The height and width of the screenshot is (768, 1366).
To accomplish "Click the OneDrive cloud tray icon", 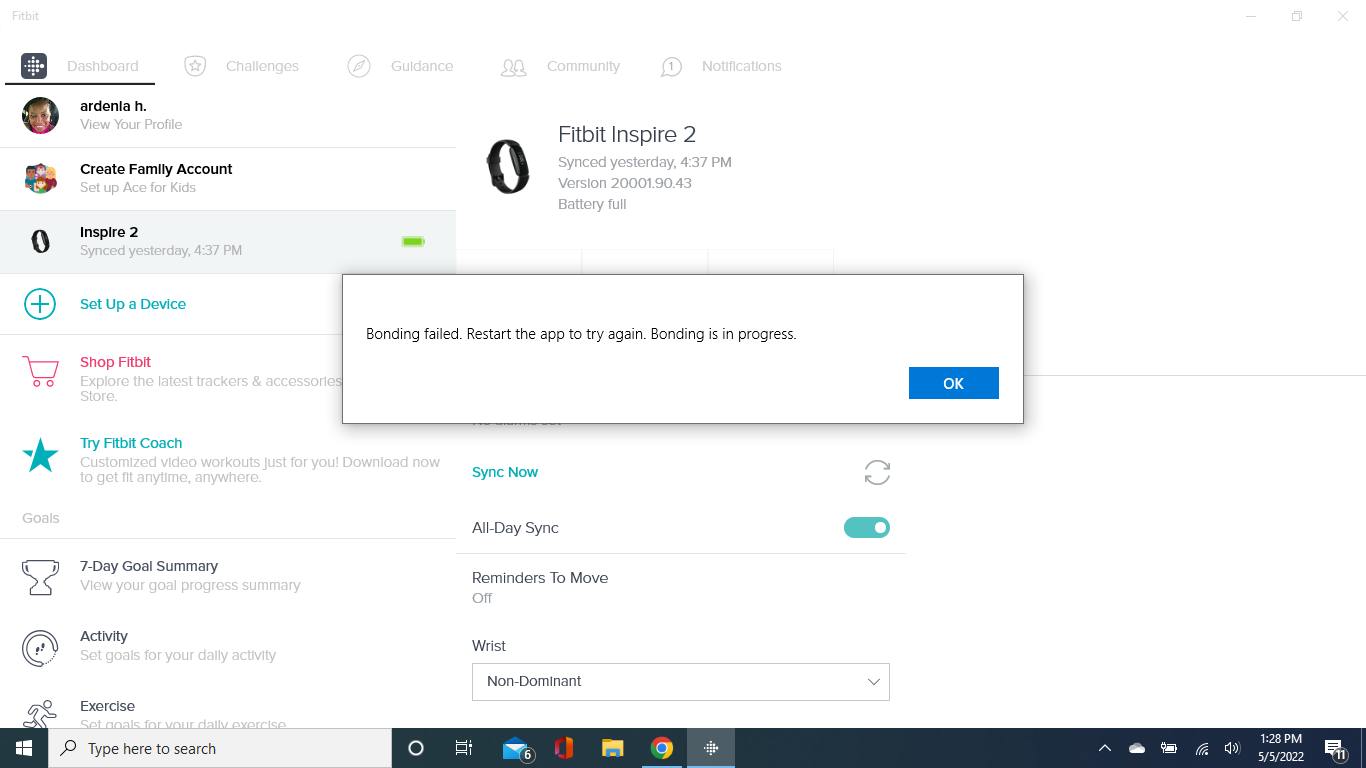I will tap(1137, 748).
